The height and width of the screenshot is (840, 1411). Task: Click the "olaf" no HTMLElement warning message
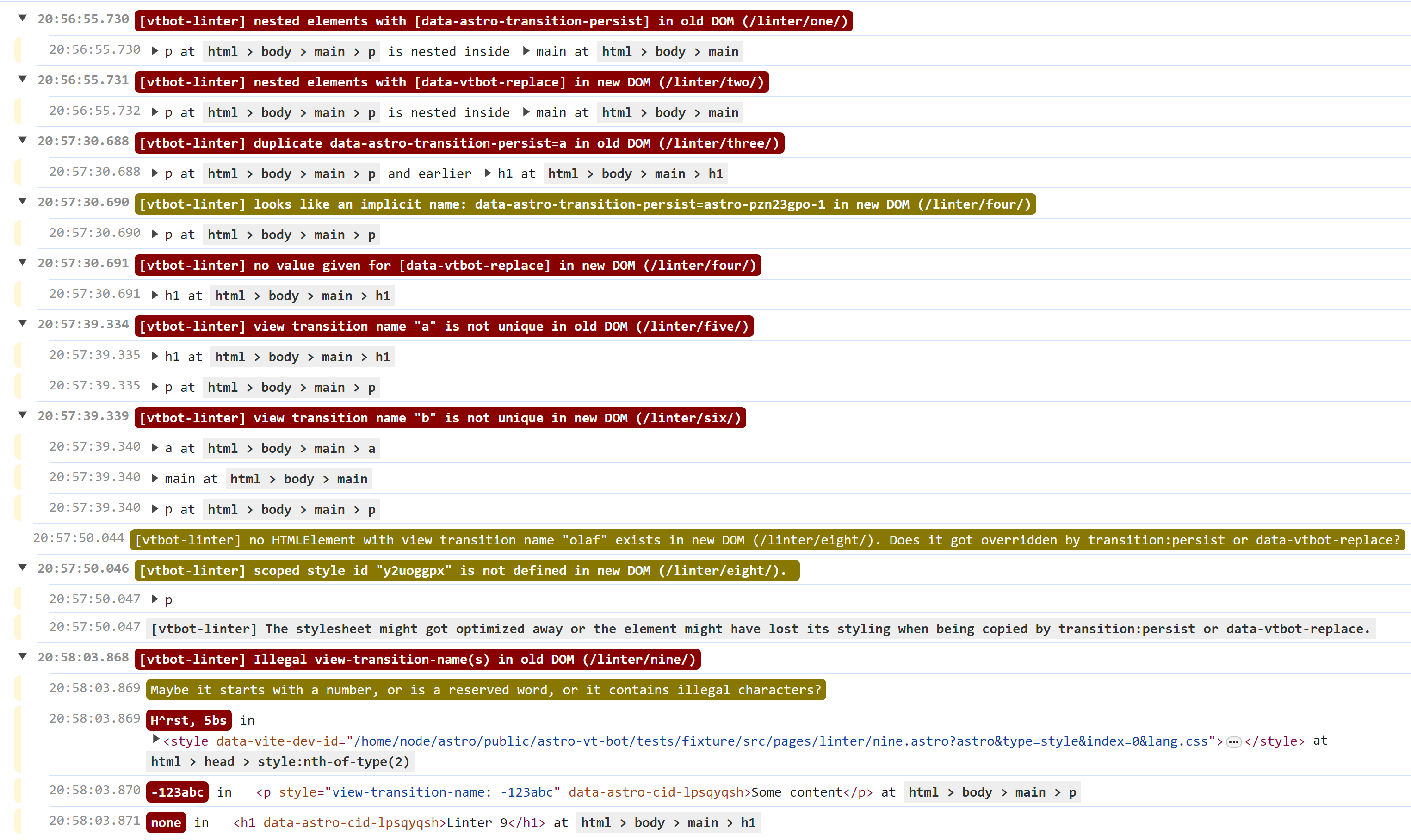coord(767,540)
